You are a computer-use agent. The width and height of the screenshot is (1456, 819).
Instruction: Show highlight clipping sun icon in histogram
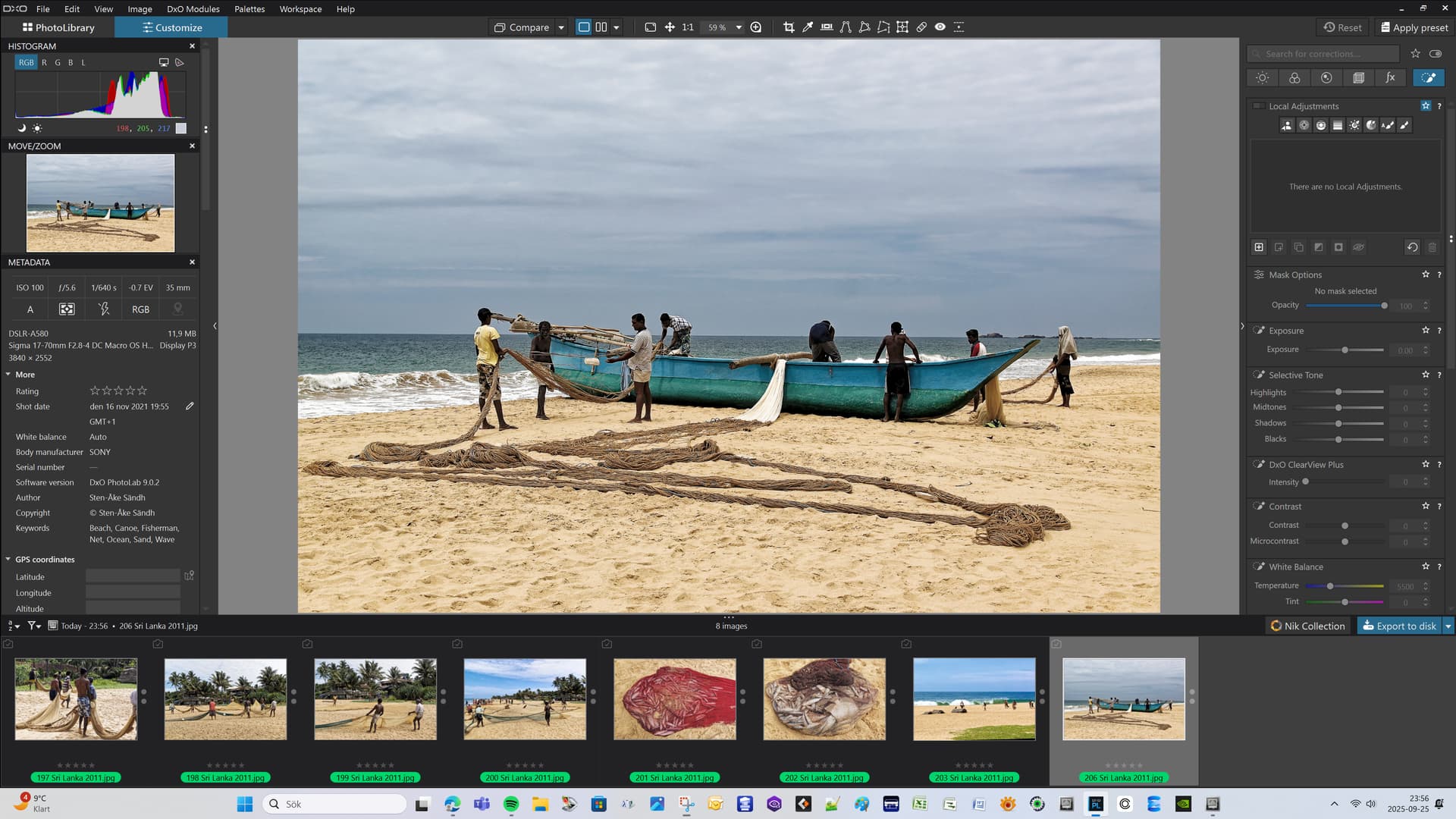tap(37, 128)
